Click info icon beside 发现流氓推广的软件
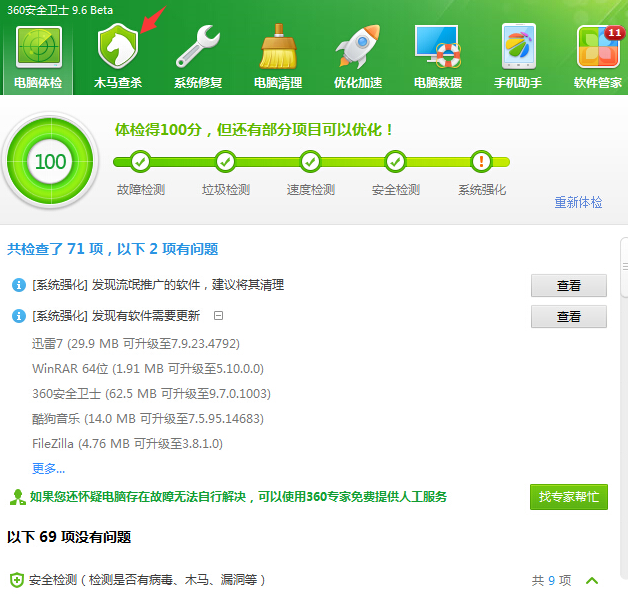The width and height of the screenshot is (628, 594). [x=19, y=285]
